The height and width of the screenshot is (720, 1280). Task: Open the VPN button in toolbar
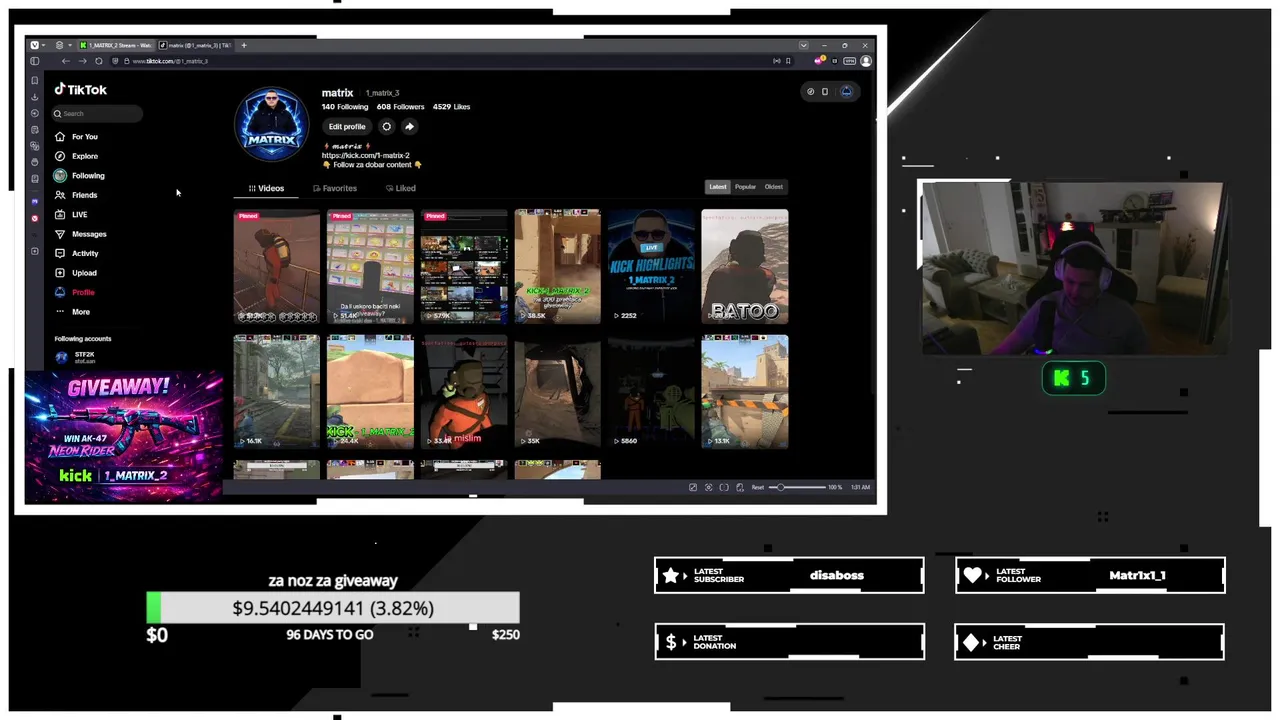click(850, 61)
